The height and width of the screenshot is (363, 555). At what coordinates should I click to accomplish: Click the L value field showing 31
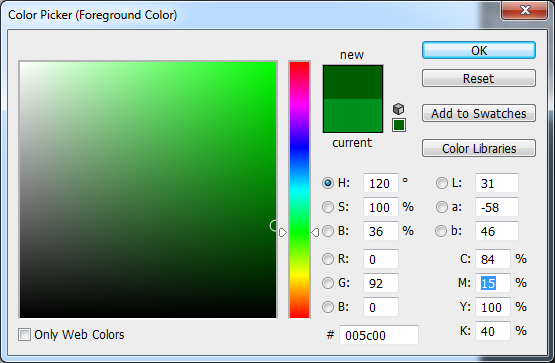pyautogui.click(x=497, y=183)
